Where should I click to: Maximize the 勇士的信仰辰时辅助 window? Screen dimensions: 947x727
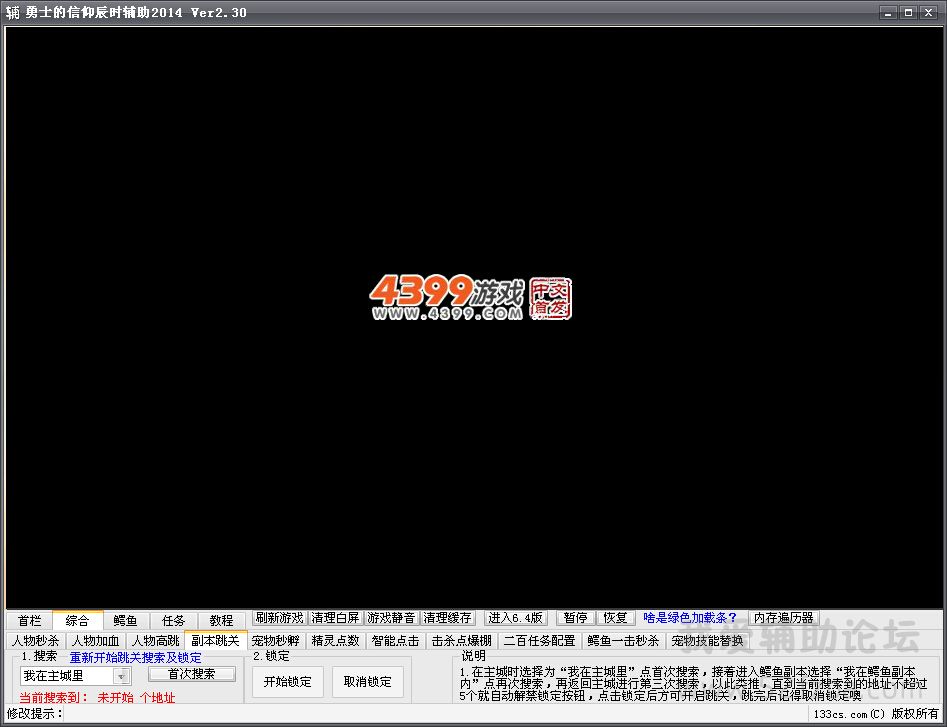pyautogui.click(x=908, y=13)
